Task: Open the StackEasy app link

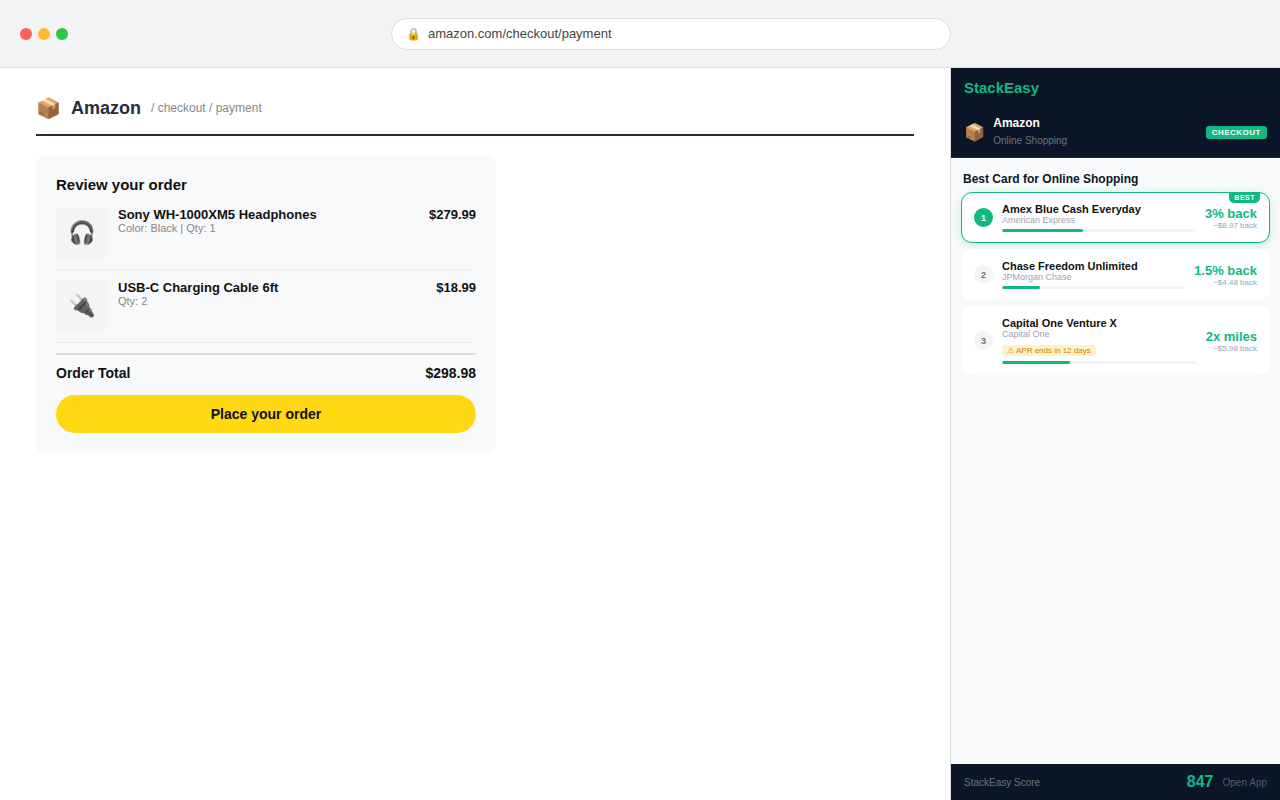Action: [1244, 782]
